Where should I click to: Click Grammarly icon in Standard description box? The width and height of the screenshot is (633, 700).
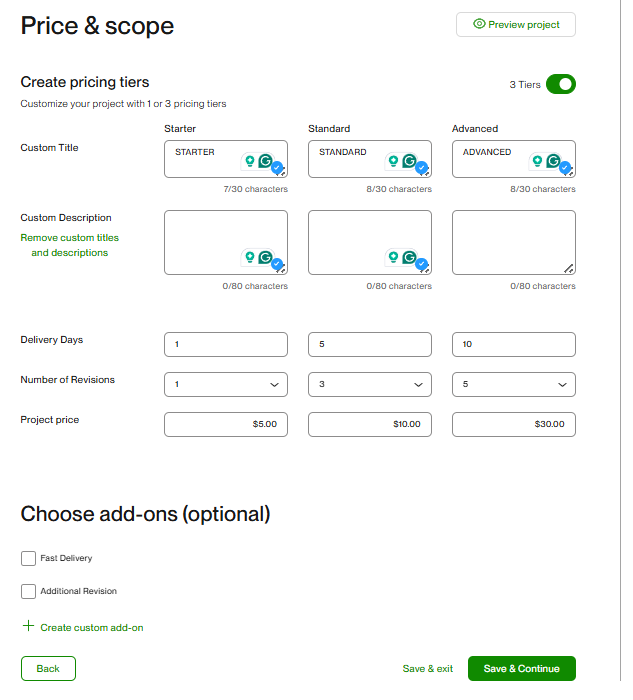[x=409, y=257]
